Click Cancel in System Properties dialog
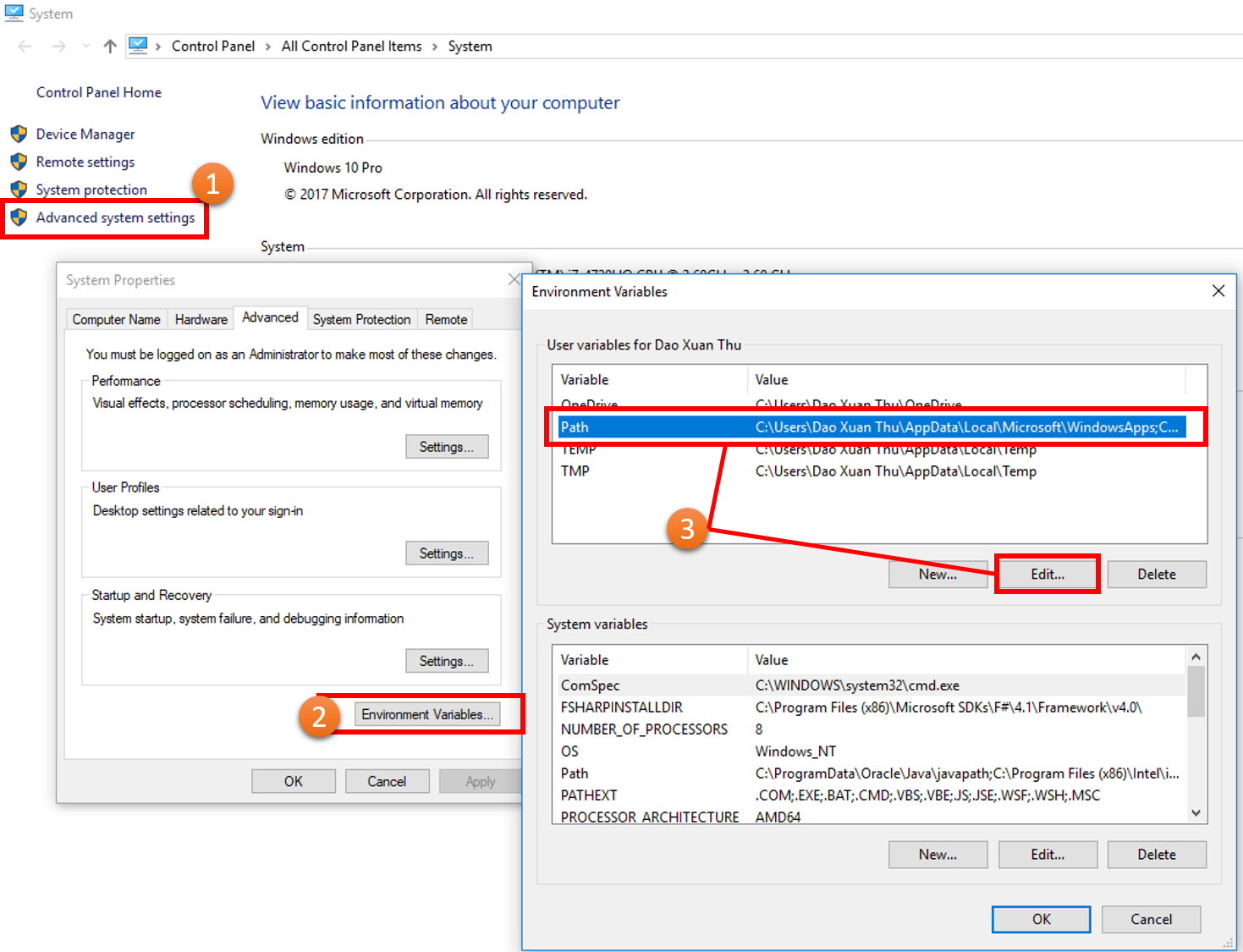The image size is (1243, 952). point(387,781)
